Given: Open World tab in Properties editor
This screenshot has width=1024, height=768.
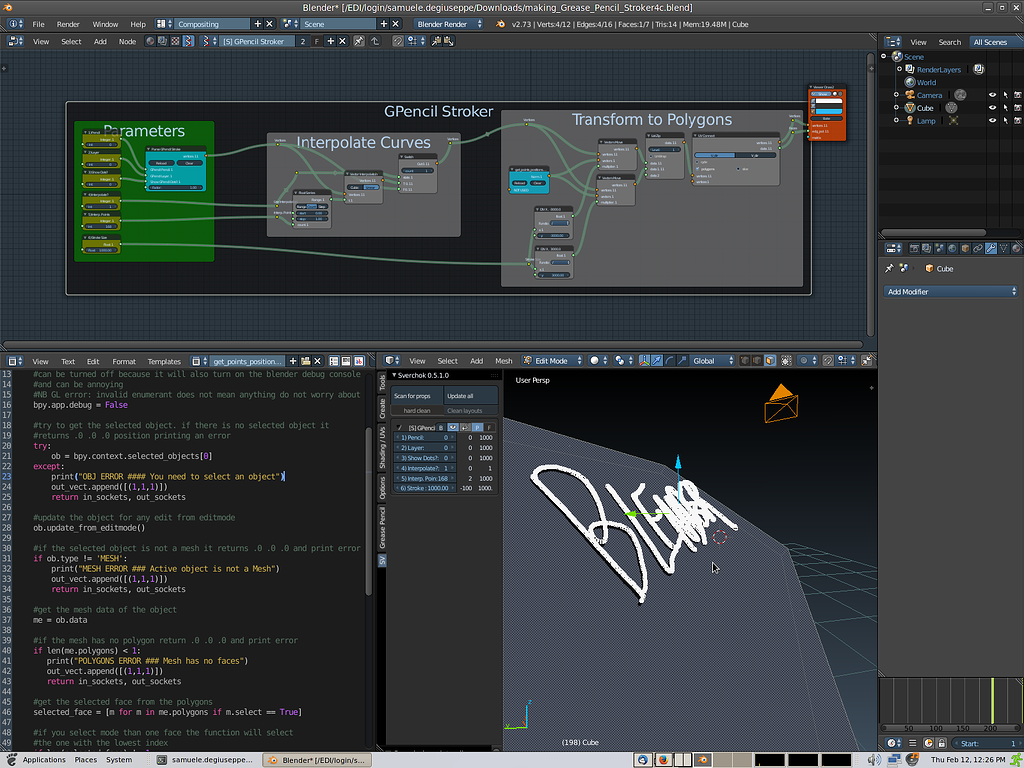Looking at the screenshot, I should coord(952,249).
